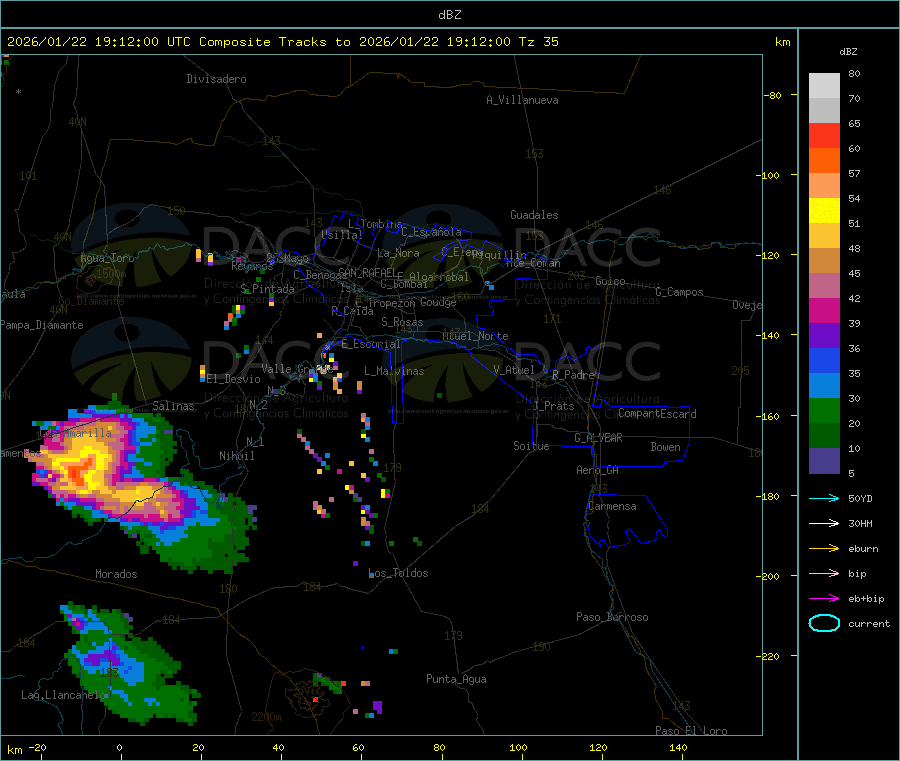900x761 pixels.
Task: Click the CompartEscard map label
Action: 658,414
